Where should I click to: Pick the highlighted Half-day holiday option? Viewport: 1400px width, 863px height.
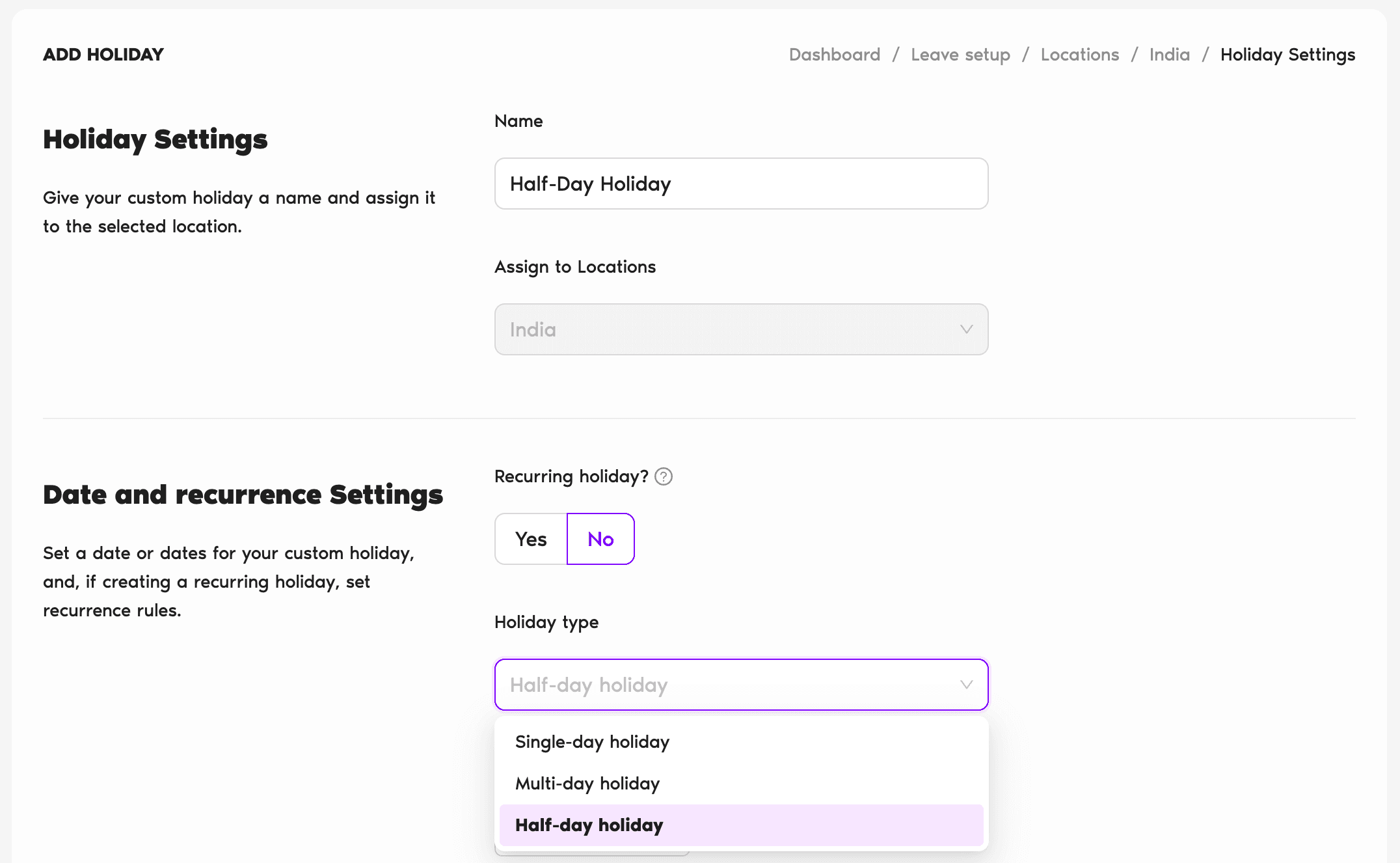click(x=589, y=825)
